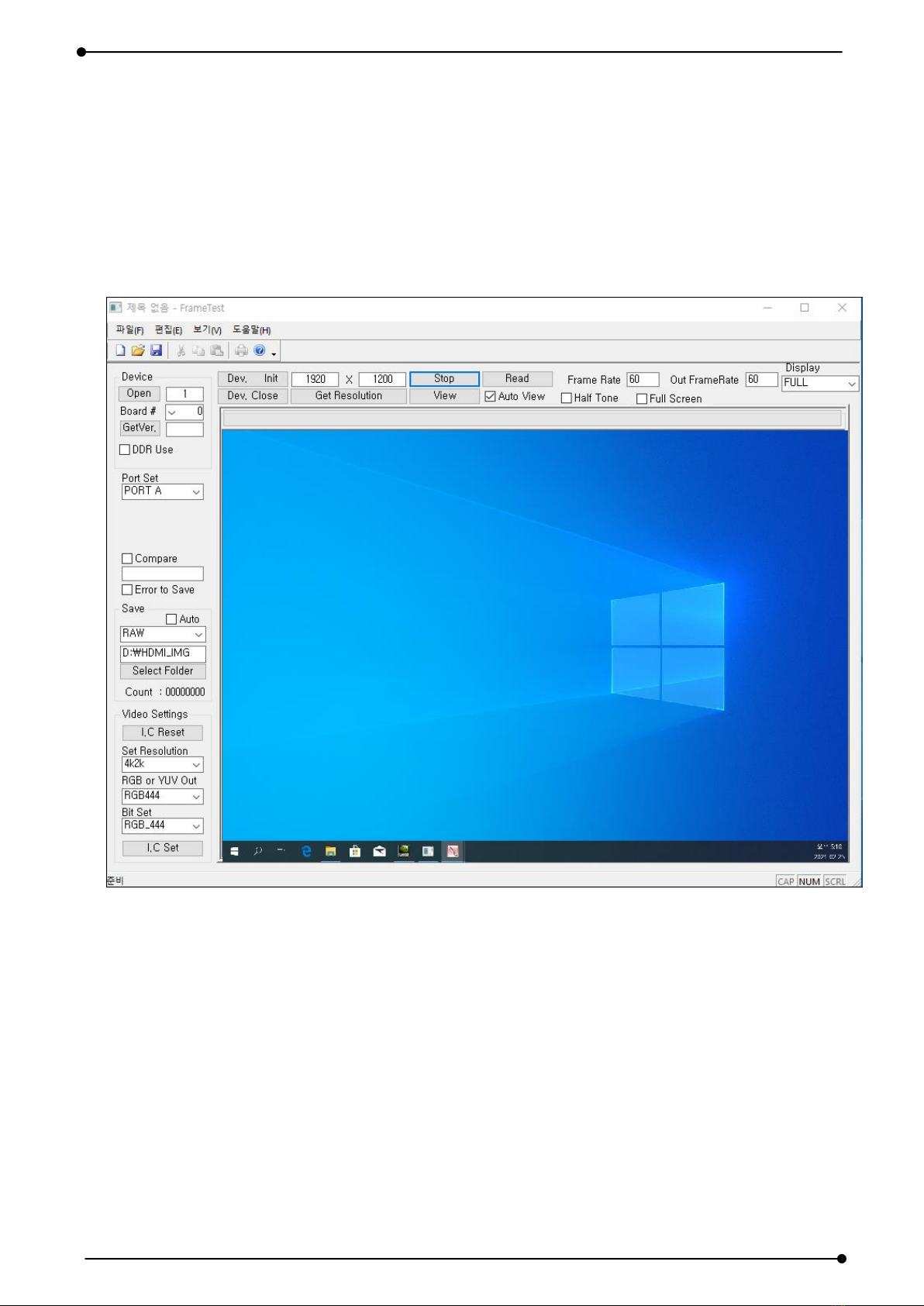Click the View button
The width and height of the screenshot is (924, 1306).
point(444,396)
